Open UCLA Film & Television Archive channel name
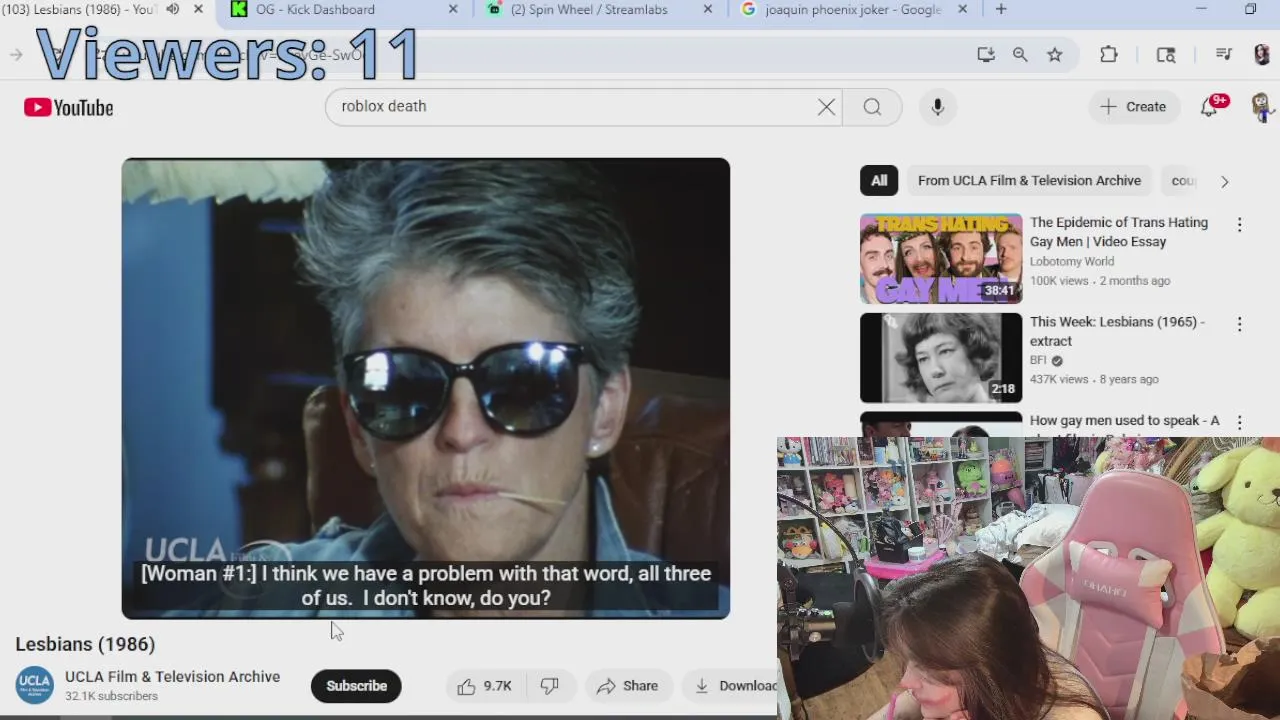1280x720 pixels. pyautogui.click(x=172, y=677)
